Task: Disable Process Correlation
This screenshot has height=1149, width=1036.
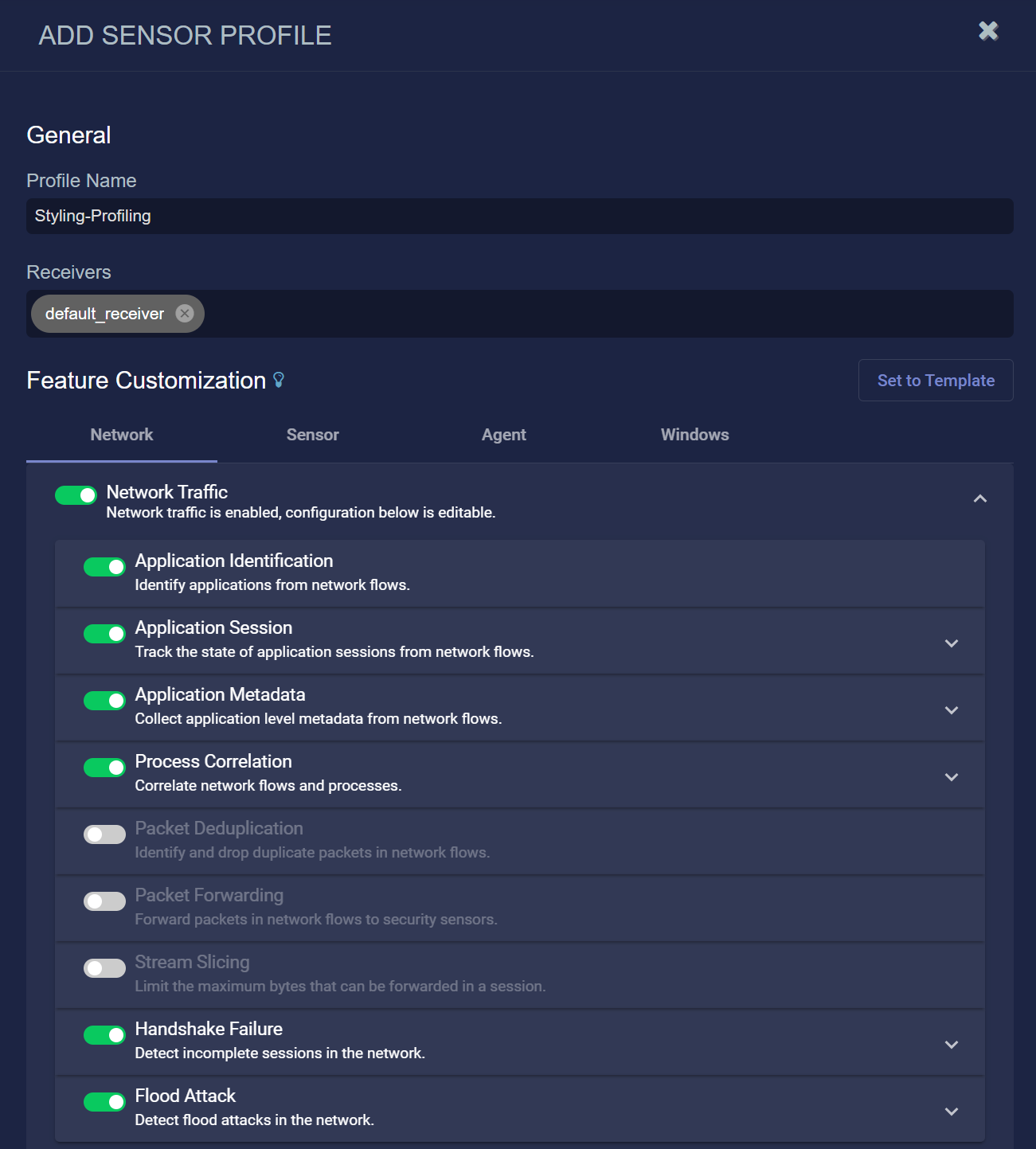Action: pos(104,767)
